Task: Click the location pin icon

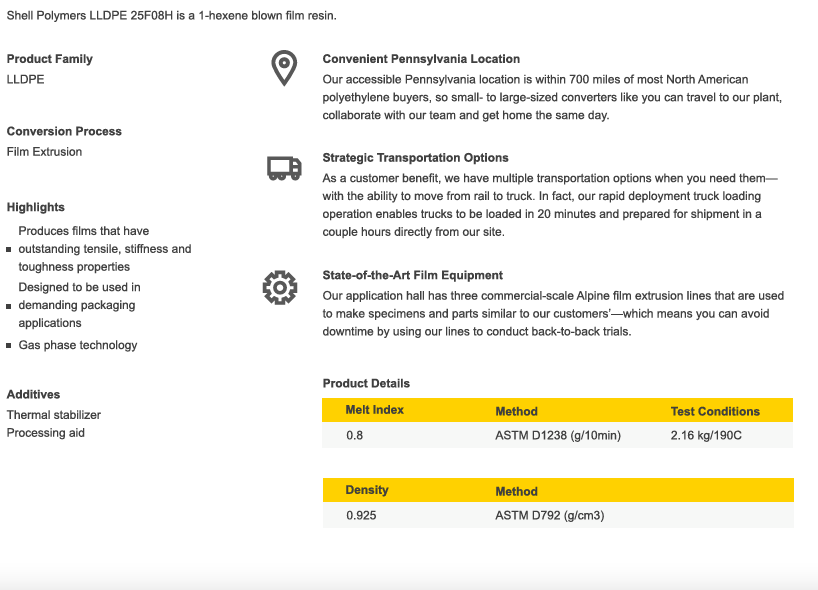Action: [x=284, y=69]
